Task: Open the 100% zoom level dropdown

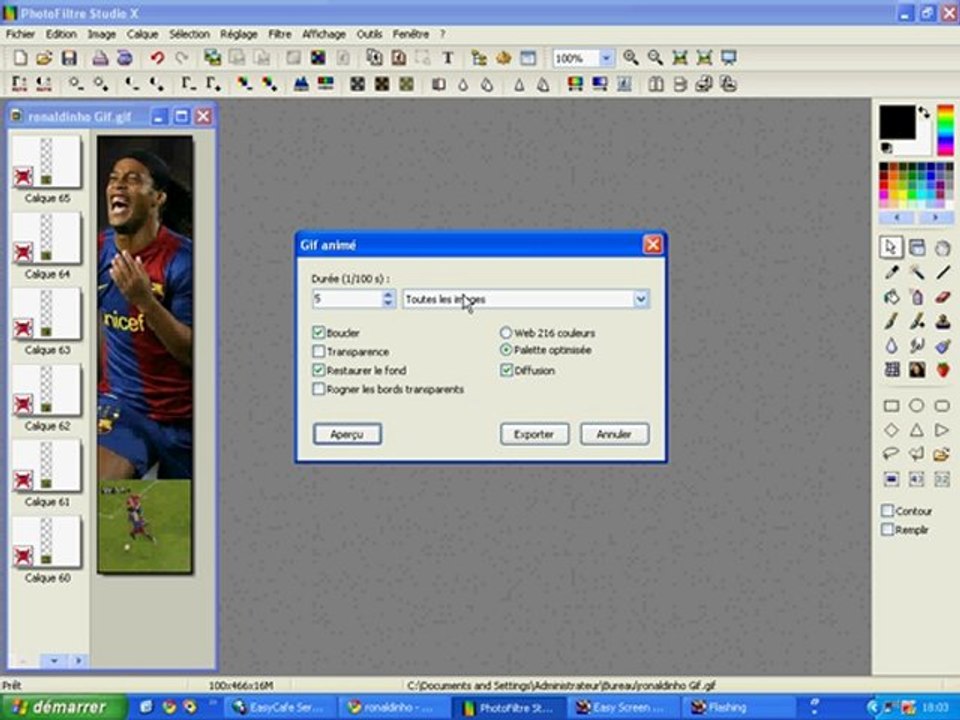Action: click(606, 58)
